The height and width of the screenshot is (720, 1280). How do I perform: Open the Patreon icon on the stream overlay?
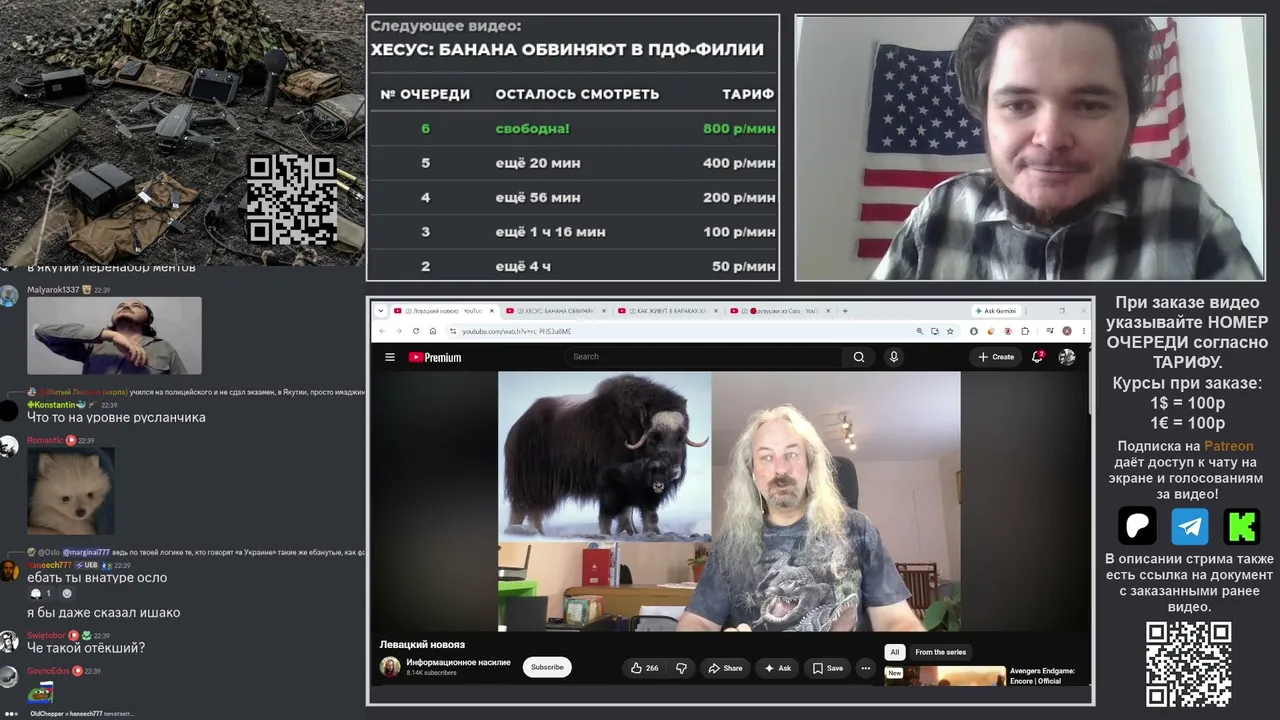point(1137,526)
